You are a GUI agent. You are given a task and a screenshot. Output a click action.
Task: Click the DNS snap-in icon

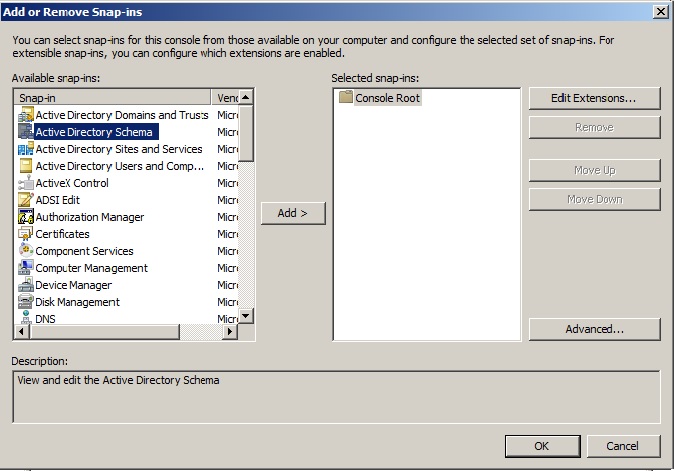(26, 318)
